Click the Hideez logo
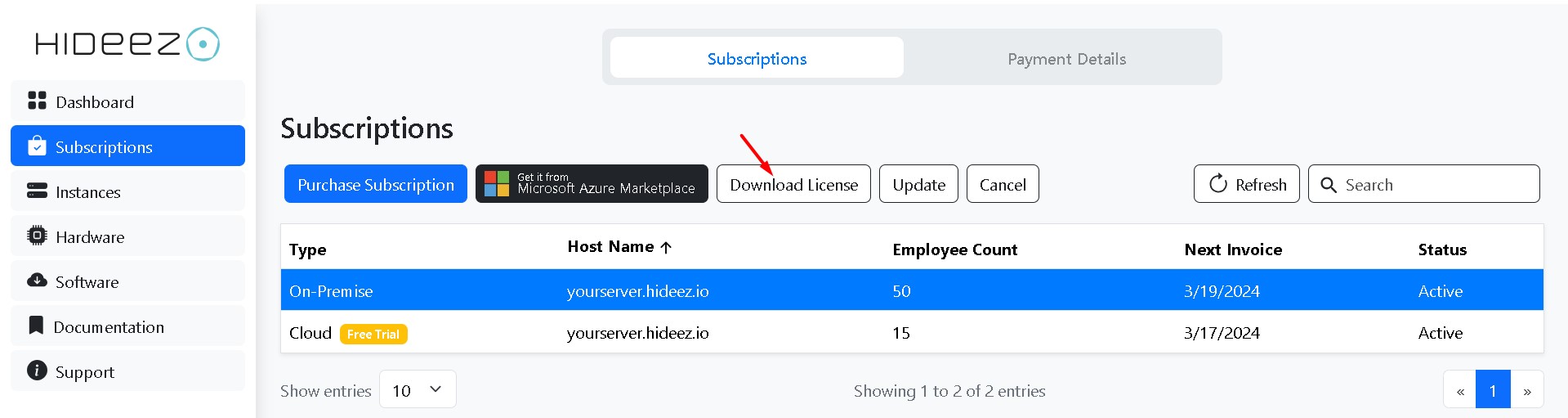This screenshot has height=418, width=1568. click(127, 44)
